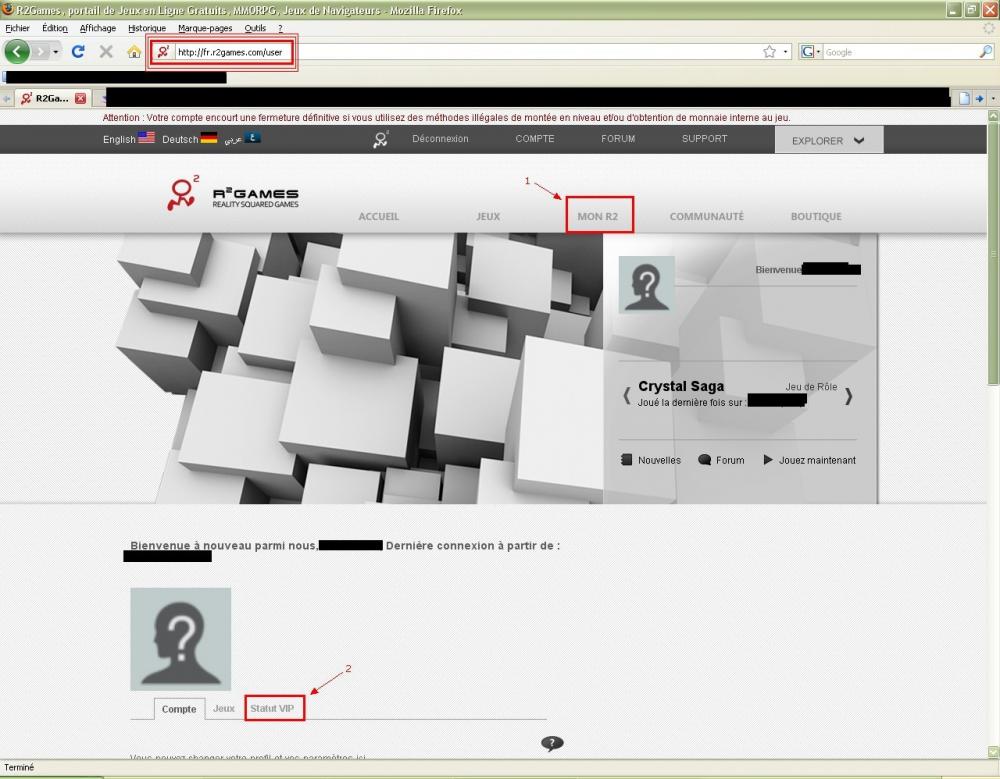Screen dimensions: 1000x779
Task: Click the Déconnexion link
Action: (x=440, y=139)
